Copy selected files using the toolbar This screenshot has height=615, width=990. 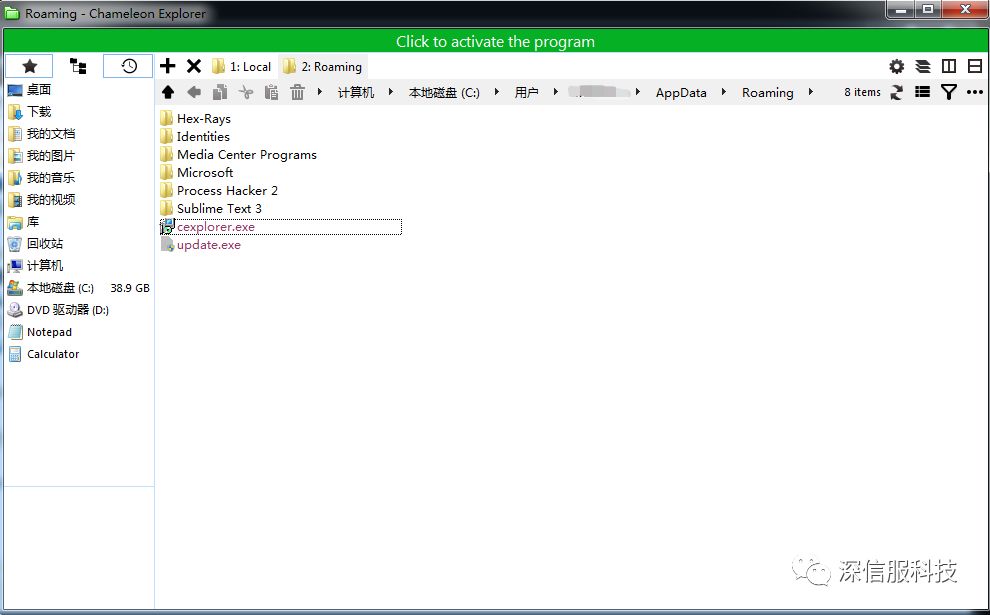pos(220,92)
